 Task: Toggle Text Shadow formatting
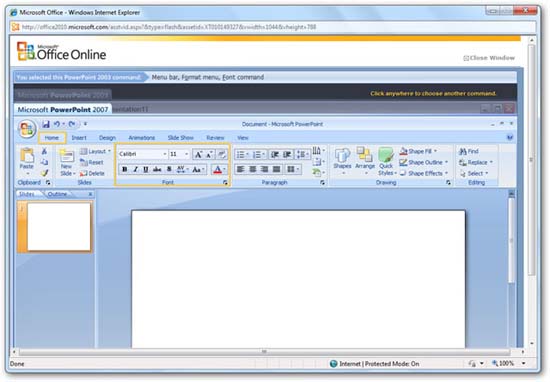click(169, 169)
